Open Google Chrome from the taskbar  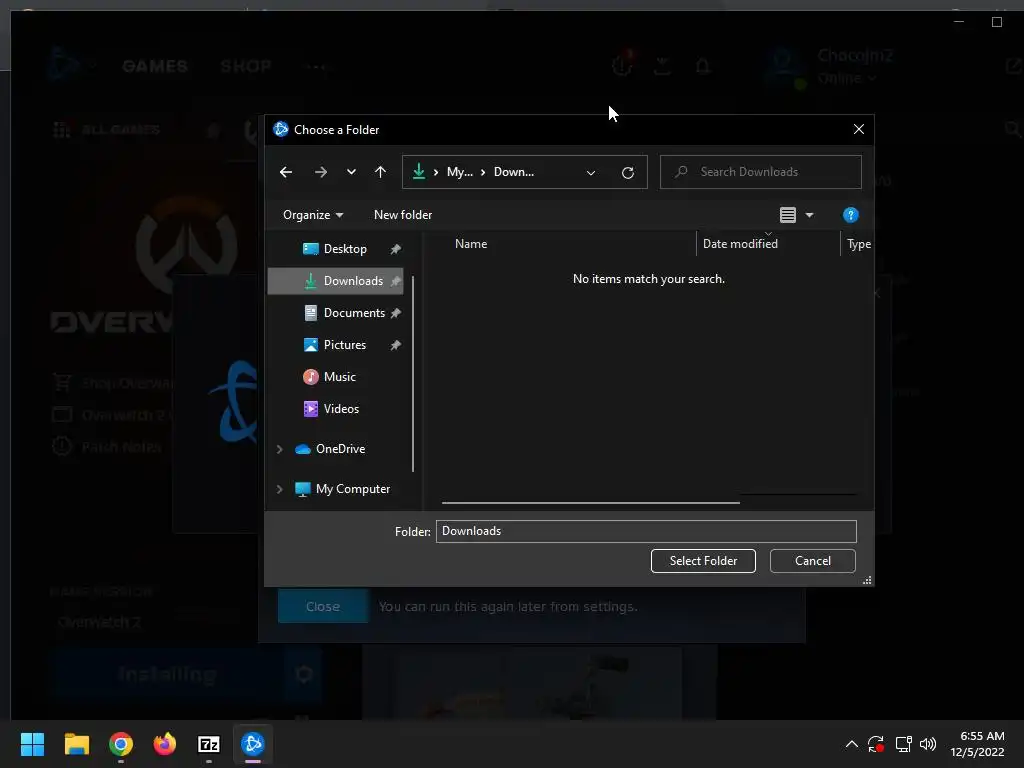(x=121, y=744)
